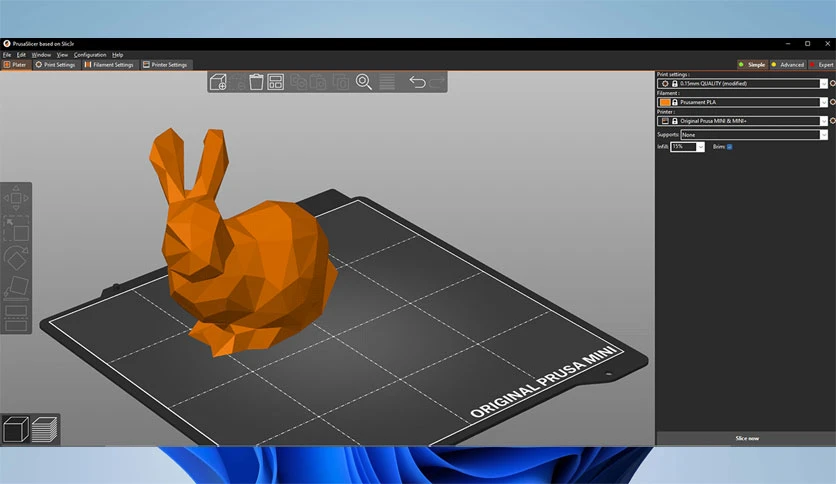
Task: Click the Add instance icon
Action: 341,82
